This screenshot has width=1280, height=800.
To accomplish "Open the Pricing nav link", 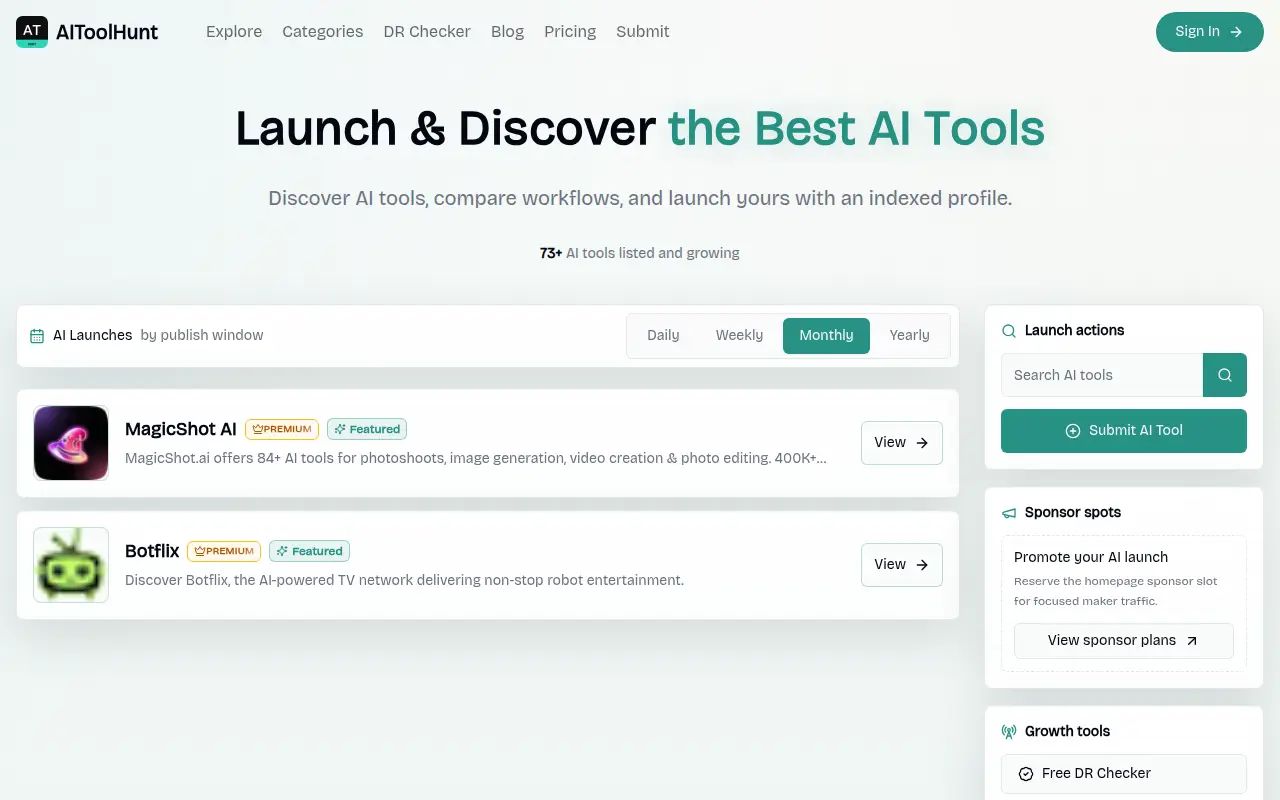I will pos(570,32).
